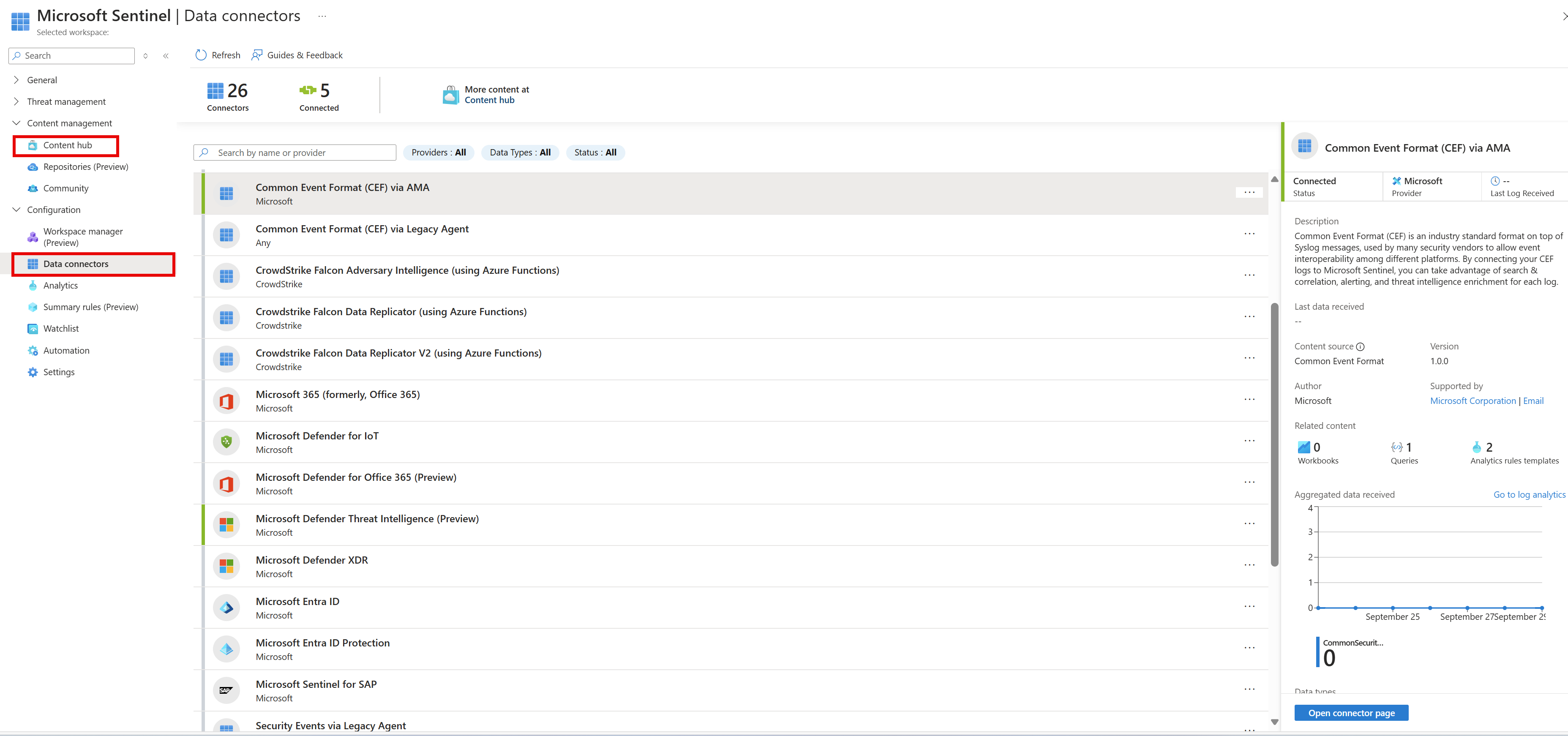This screenshot has height=736, width=1568.
Task: Open the Providers filter dropdown
Action: 438,152
